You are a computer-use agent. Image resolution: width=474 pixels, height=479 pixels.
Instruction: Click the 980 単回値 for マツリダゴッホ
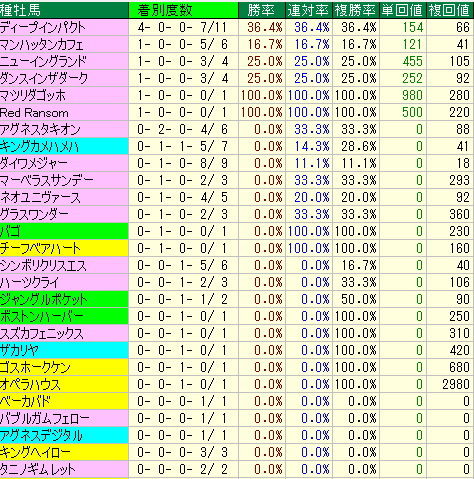pyautogui.click(x=413, y=95)
